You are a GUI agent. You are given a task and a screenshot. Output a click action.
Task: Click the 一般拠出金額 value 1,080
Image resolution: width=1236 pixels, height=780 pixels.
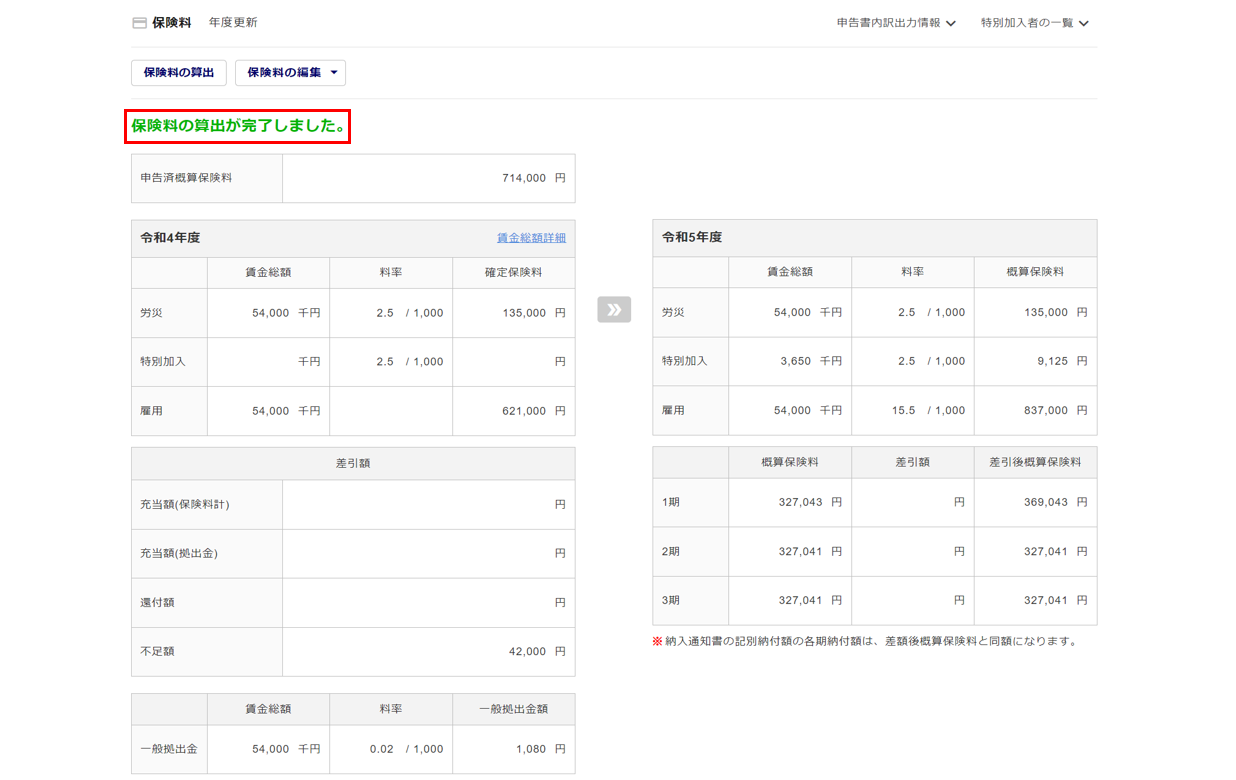pyautogui.click(x=513, y=749)
